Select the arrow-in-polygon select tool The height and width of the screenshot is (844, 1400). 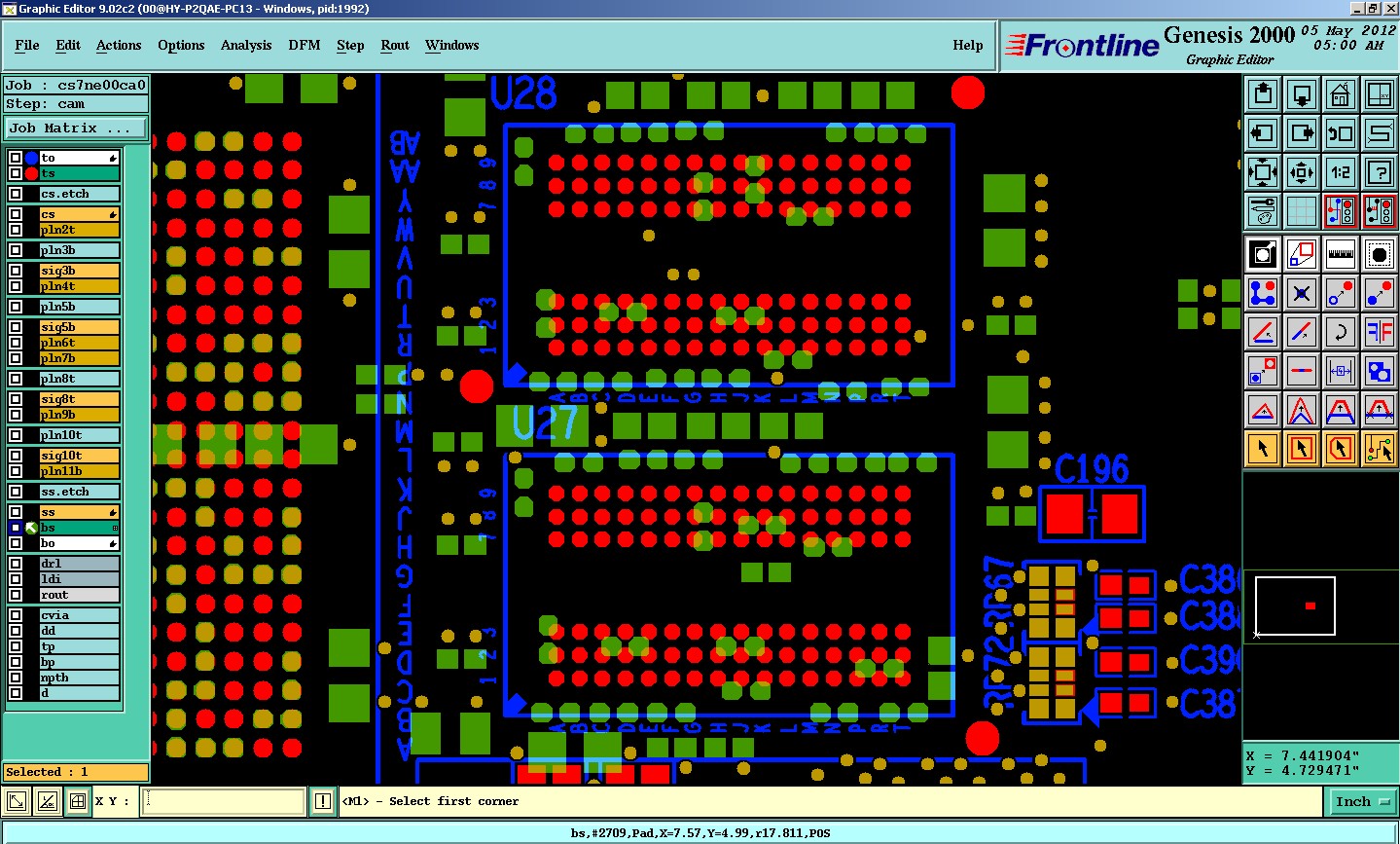click(1341, 449)
